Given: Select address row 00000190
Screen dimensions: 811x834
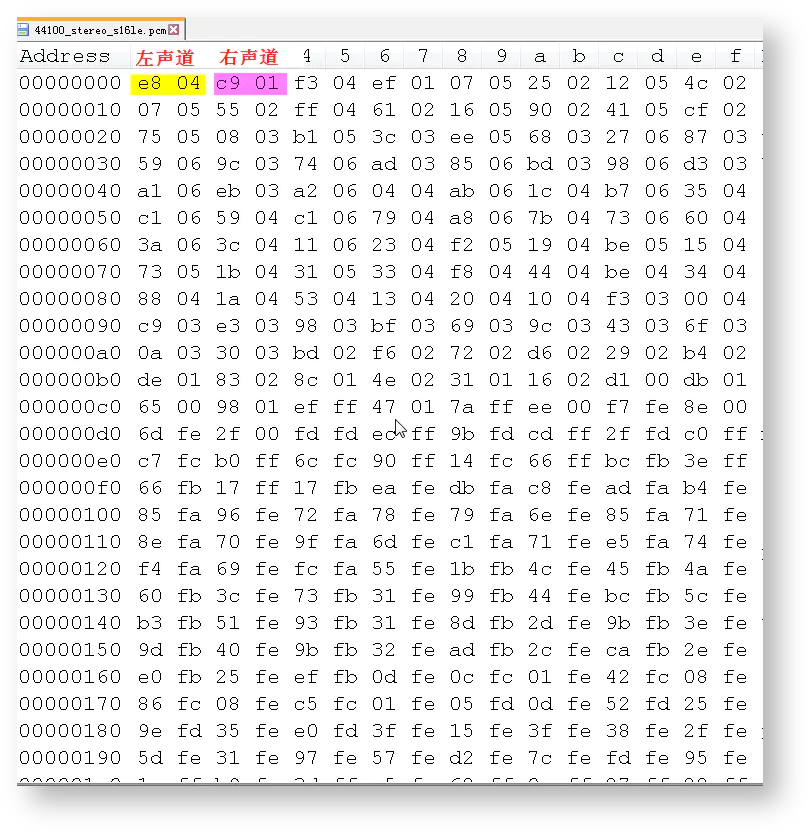Looking at the screenshot, I should 70,758.
